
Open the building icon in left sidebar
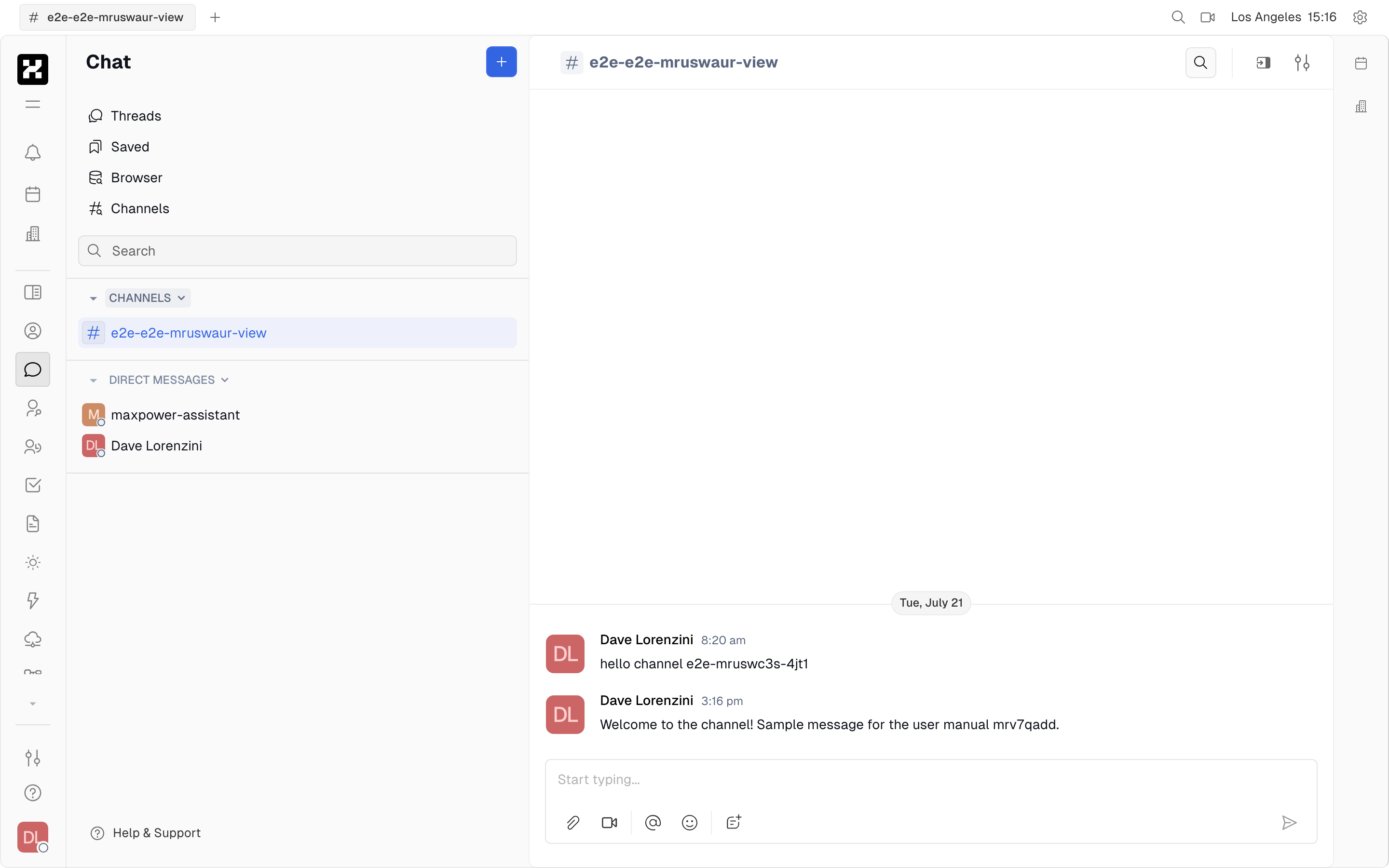click(33, 234)
